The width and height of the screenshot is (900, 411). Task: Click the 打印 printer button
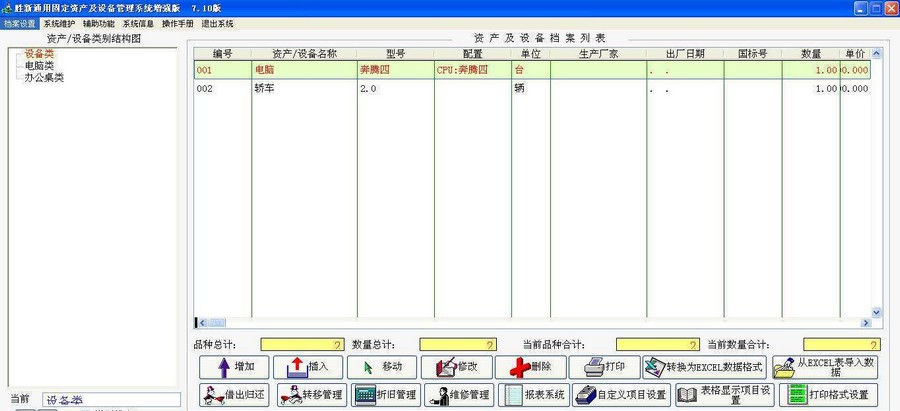[604, 367]
